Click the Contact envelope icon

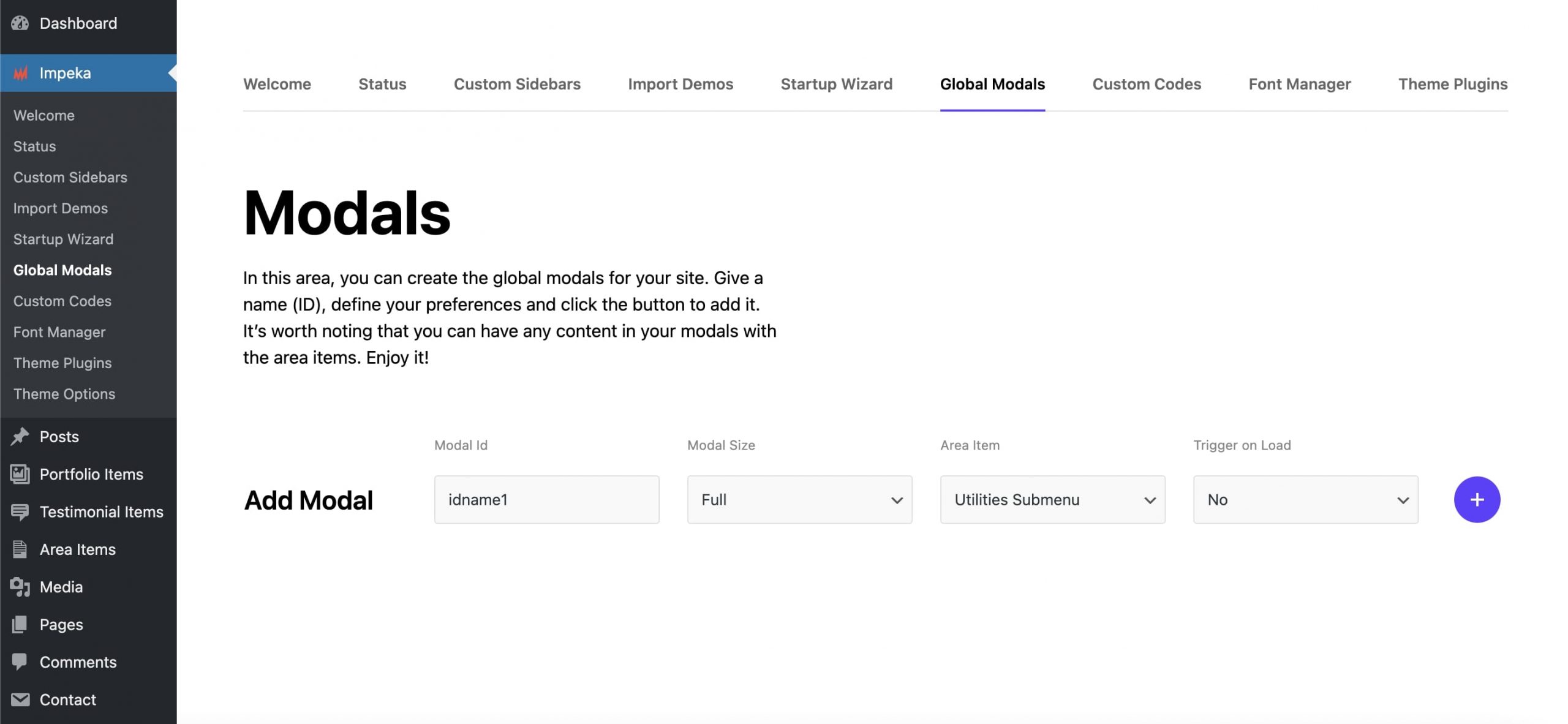click(x=20, y=699)
